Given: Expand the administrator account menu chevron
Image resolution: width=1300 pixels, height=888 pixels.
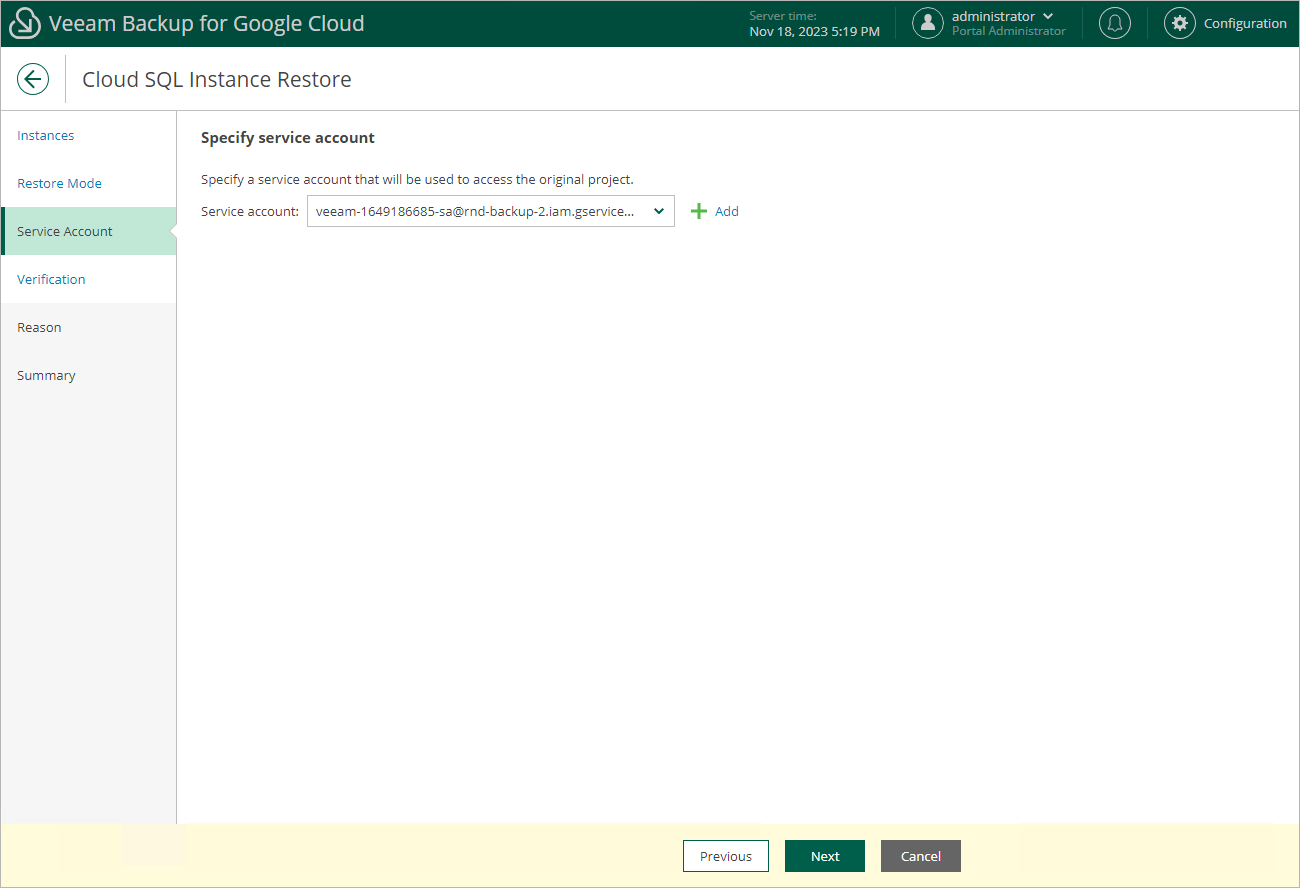Looking at the screenshot, I should coord(1048,16).
